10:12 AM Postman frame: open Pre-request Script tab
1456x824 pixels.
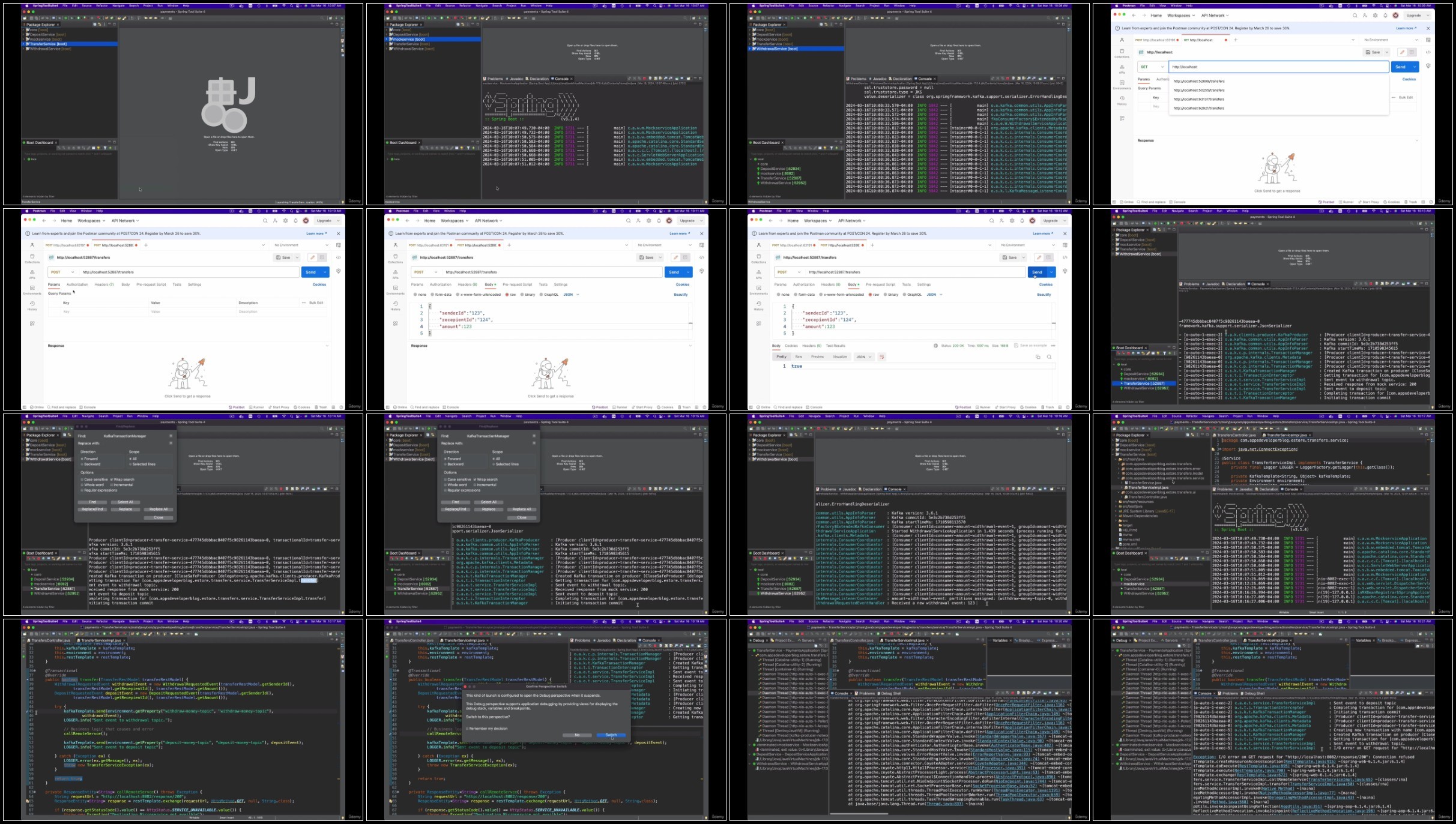pos(881,284)
